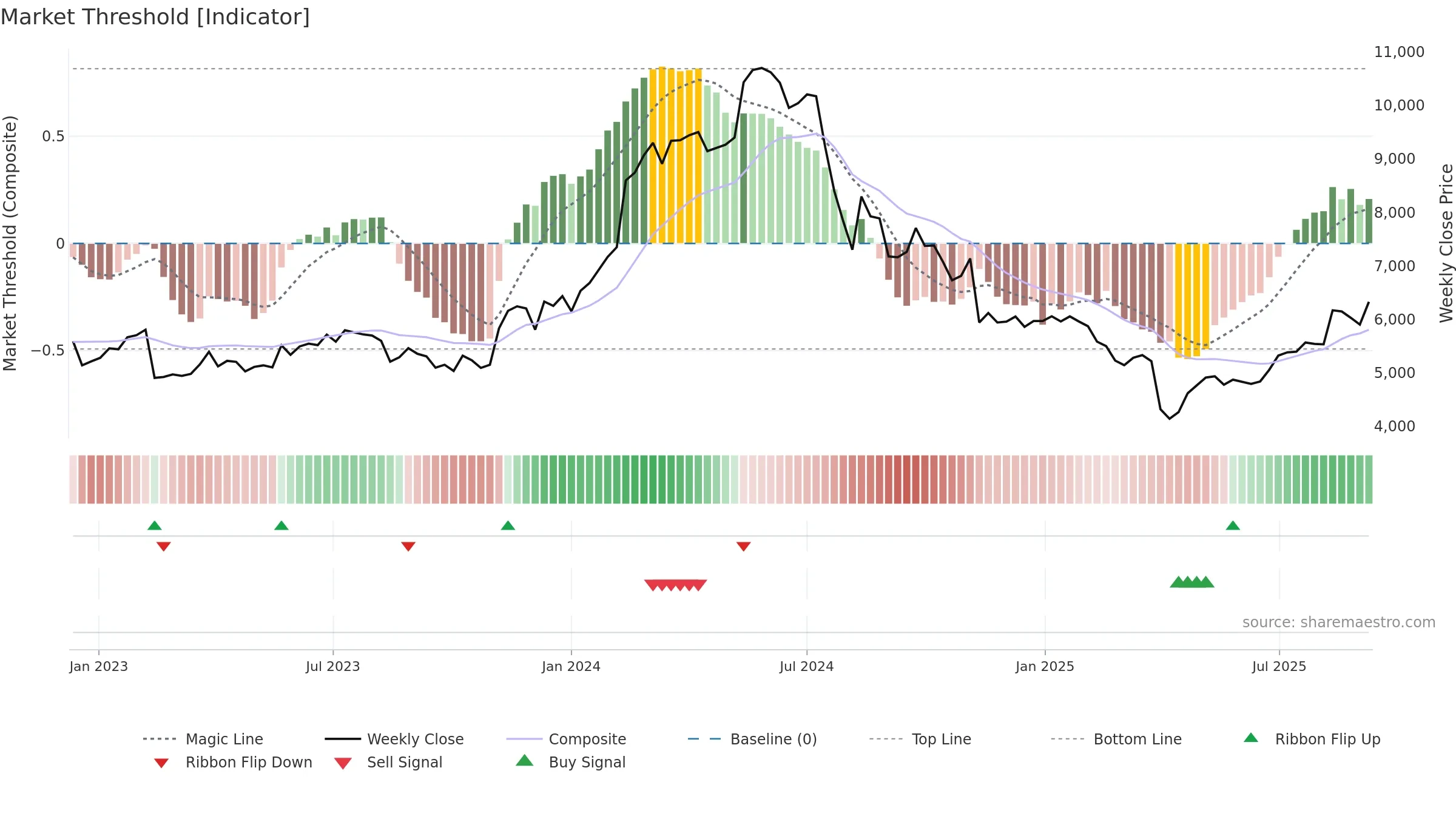Toggle the Baseline (0) legend entry
Screen dimensions: 1456x819
[752, 739]
